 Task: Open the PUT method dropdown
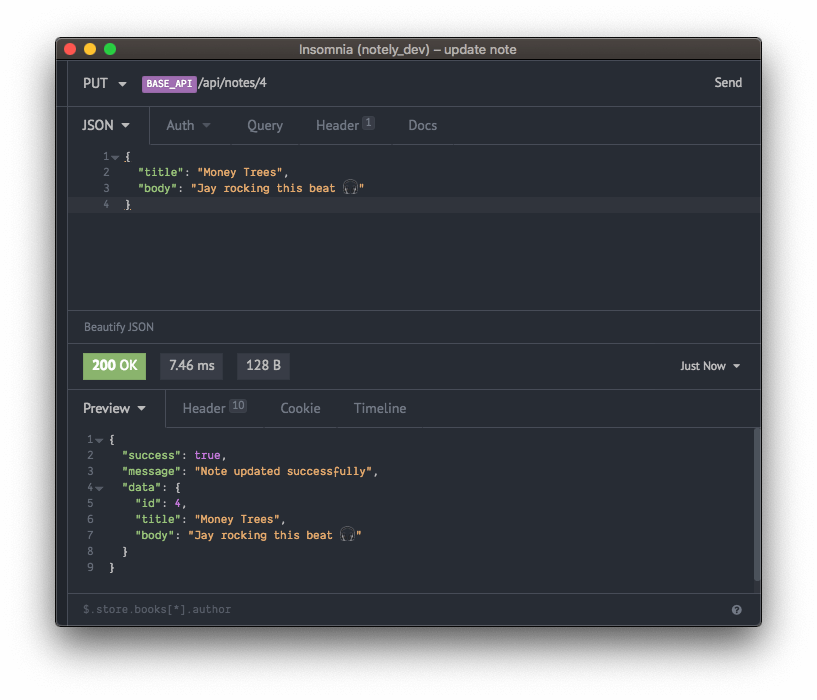104,83
